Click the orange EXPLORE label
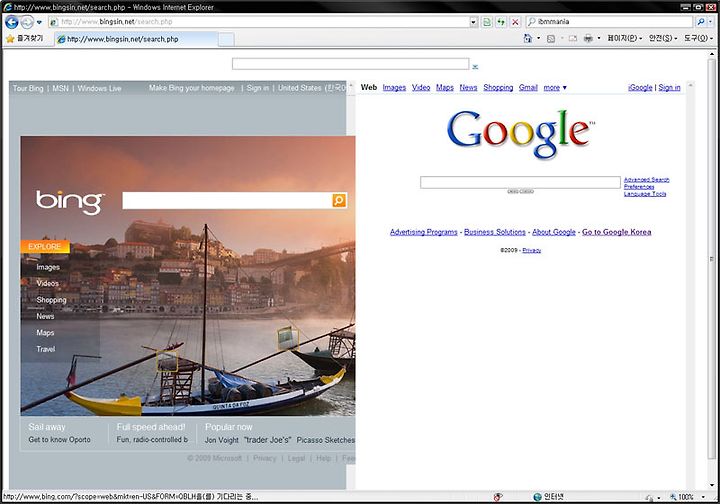720x504 pixels. (x=45, y=246)
